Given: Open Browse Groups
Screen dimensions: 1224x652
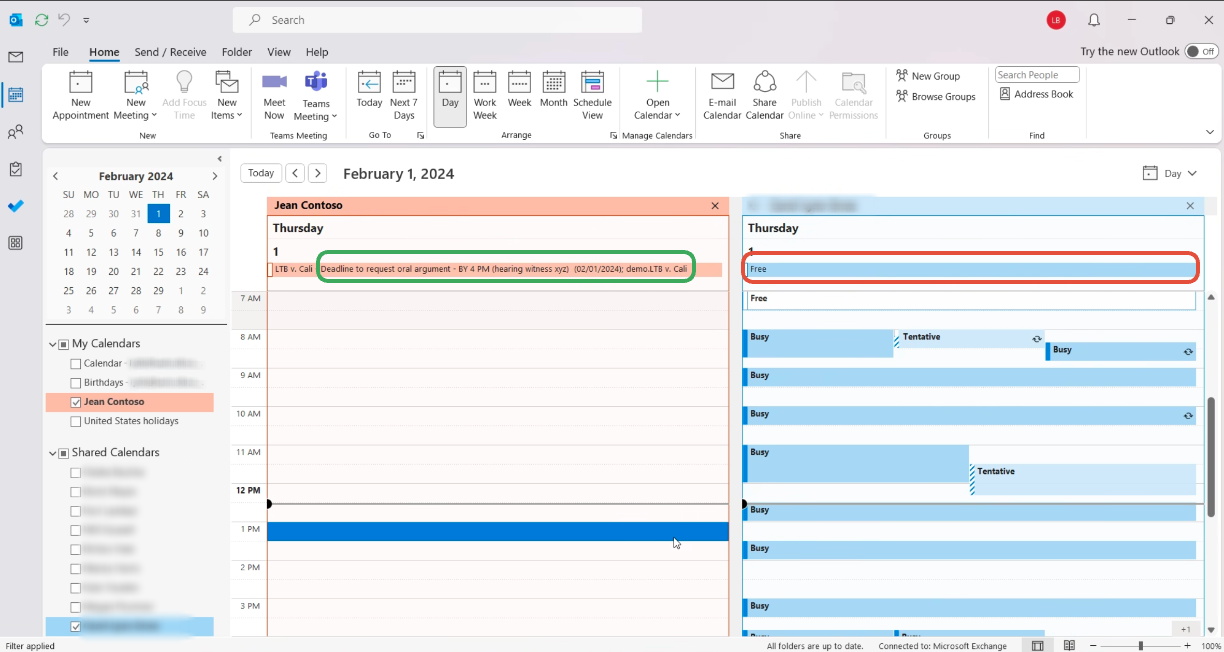Looking at the screenshot, I should [936, 97].
